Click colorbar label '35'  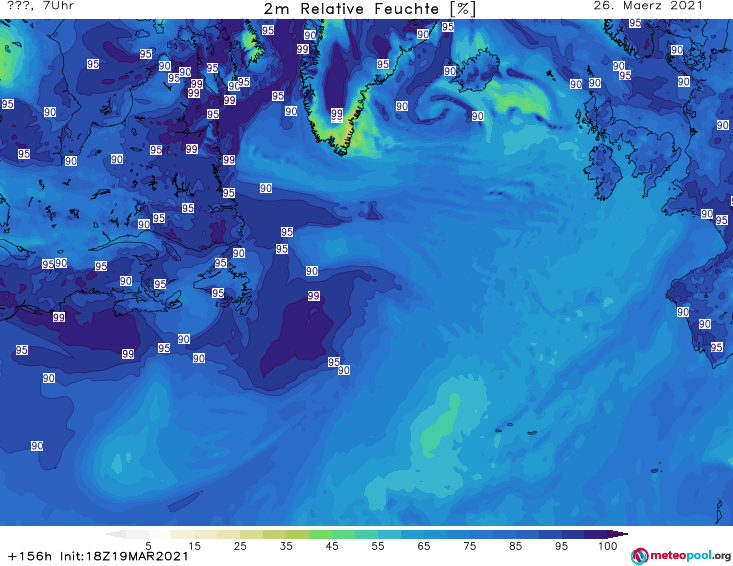[x=286, y=546]
